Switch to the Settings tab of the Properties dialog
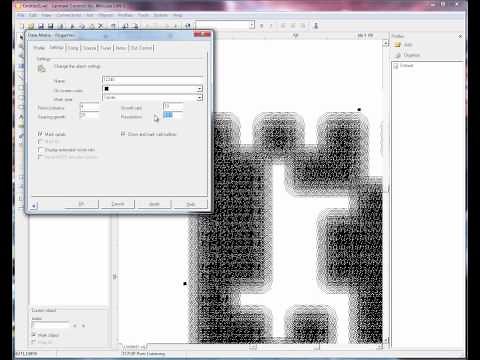480x360 pixels. [56, 47]
